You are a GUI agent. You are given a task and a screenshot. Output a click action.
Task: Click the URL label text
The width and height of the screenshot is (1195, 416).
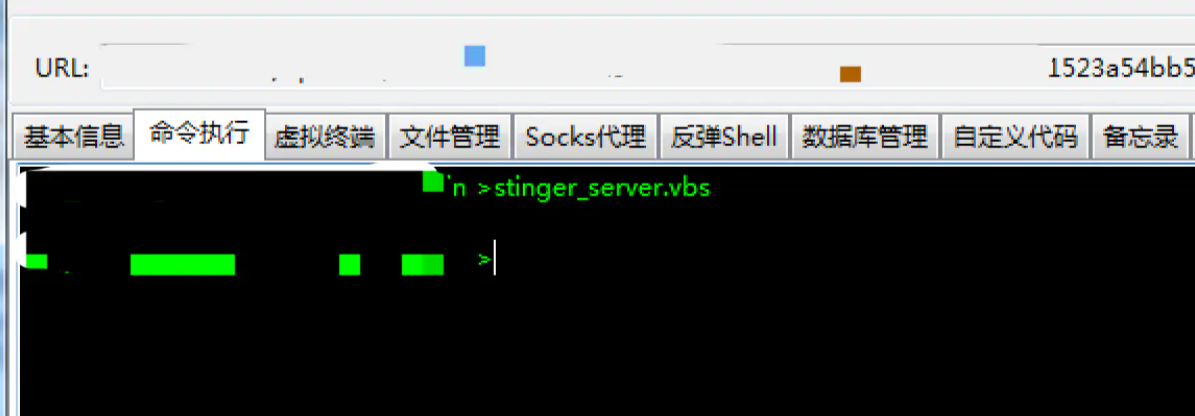pos(62,69)
